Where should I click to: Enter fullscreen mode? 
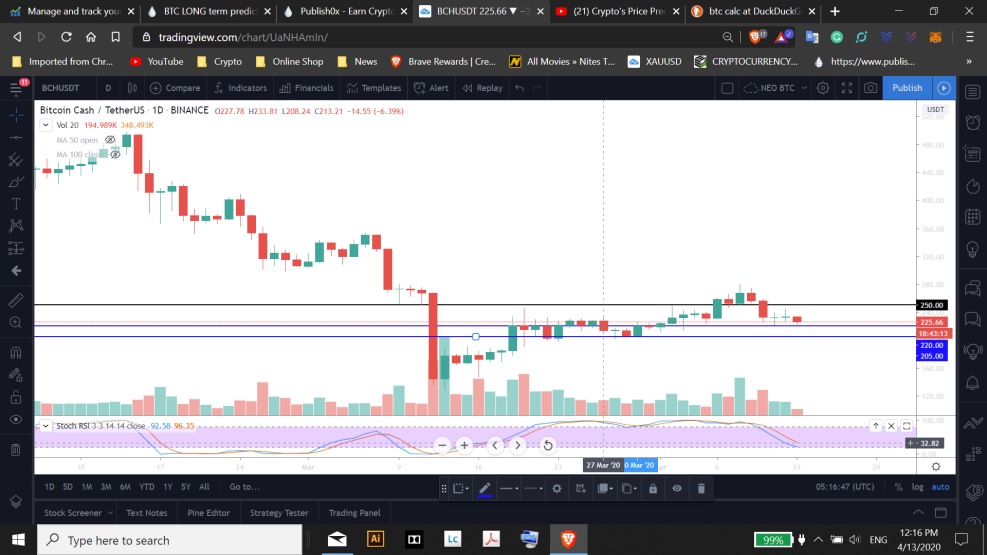click(847, 88)
